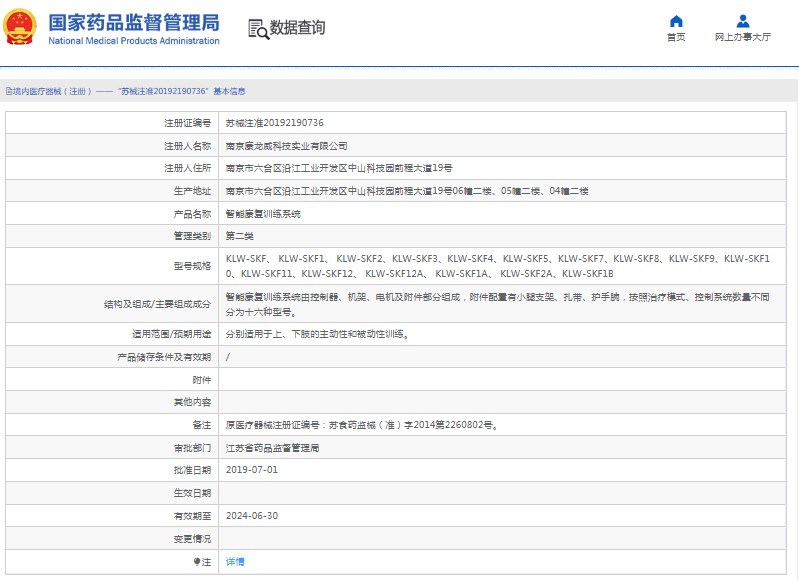Select intended use text 分别适用于上、下肢
Image resolution: width=799 pixels, height=581 pixels.
coord(317,334)
